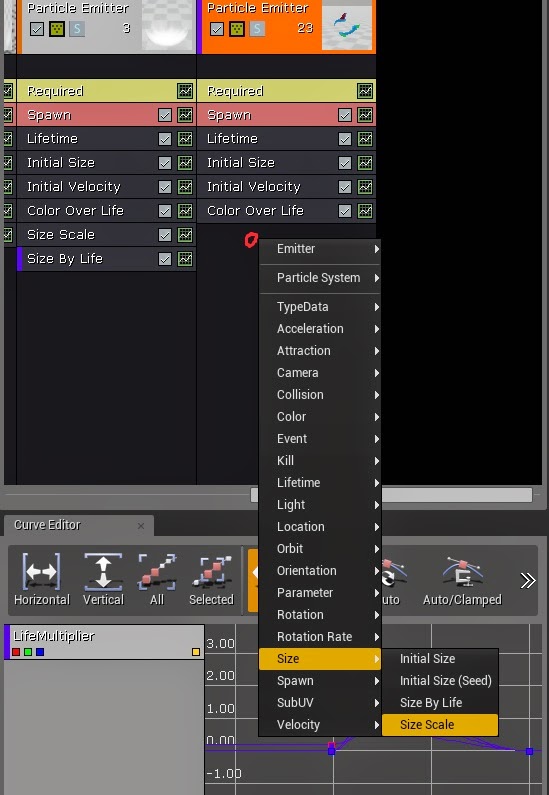Image resolution: width=549 pixels, height=795 pixels.
Task: Fit curve view with the Horizontal tool
Action: click(x=42, y=579)
